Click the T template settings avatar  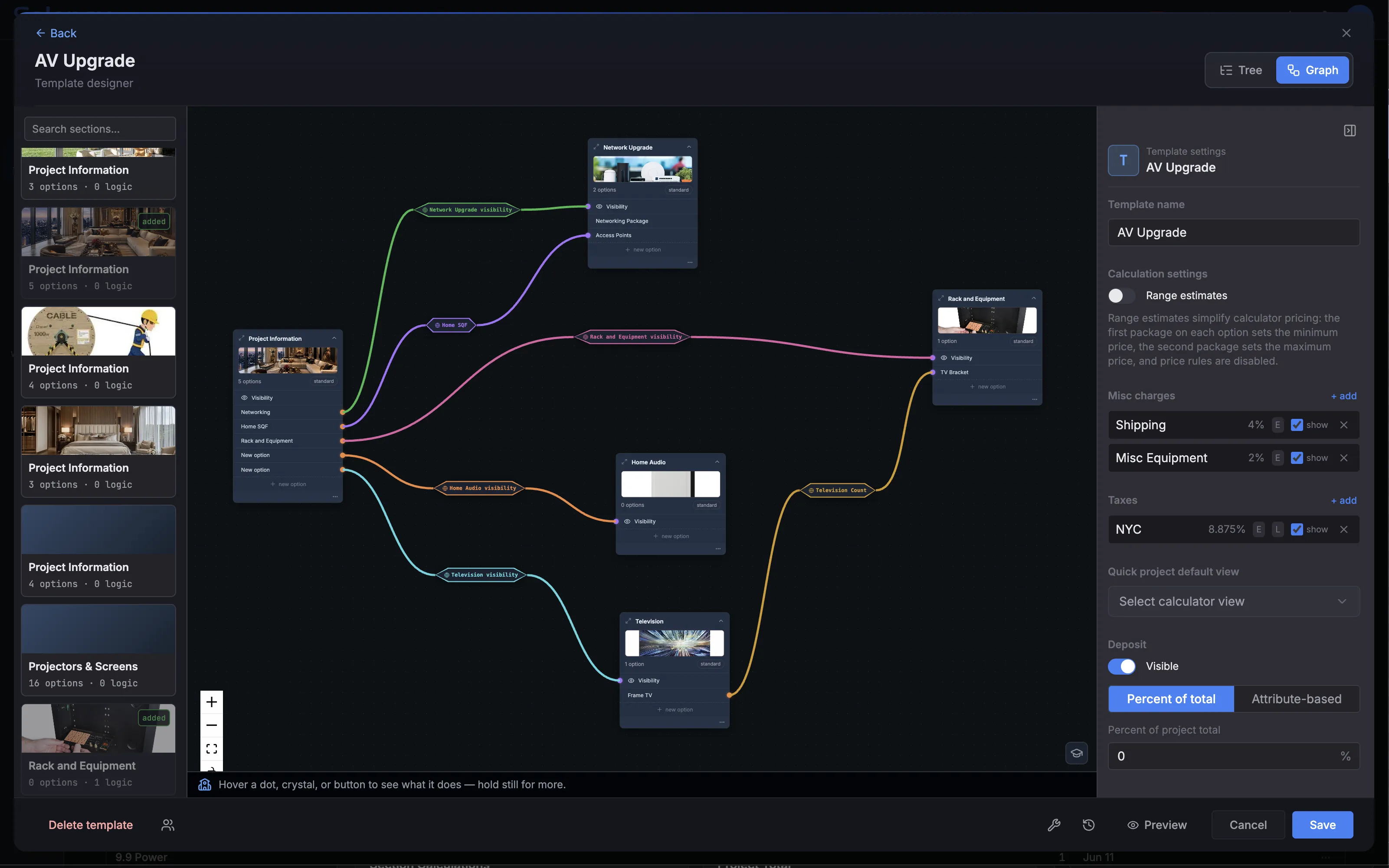click(1123, 160)
